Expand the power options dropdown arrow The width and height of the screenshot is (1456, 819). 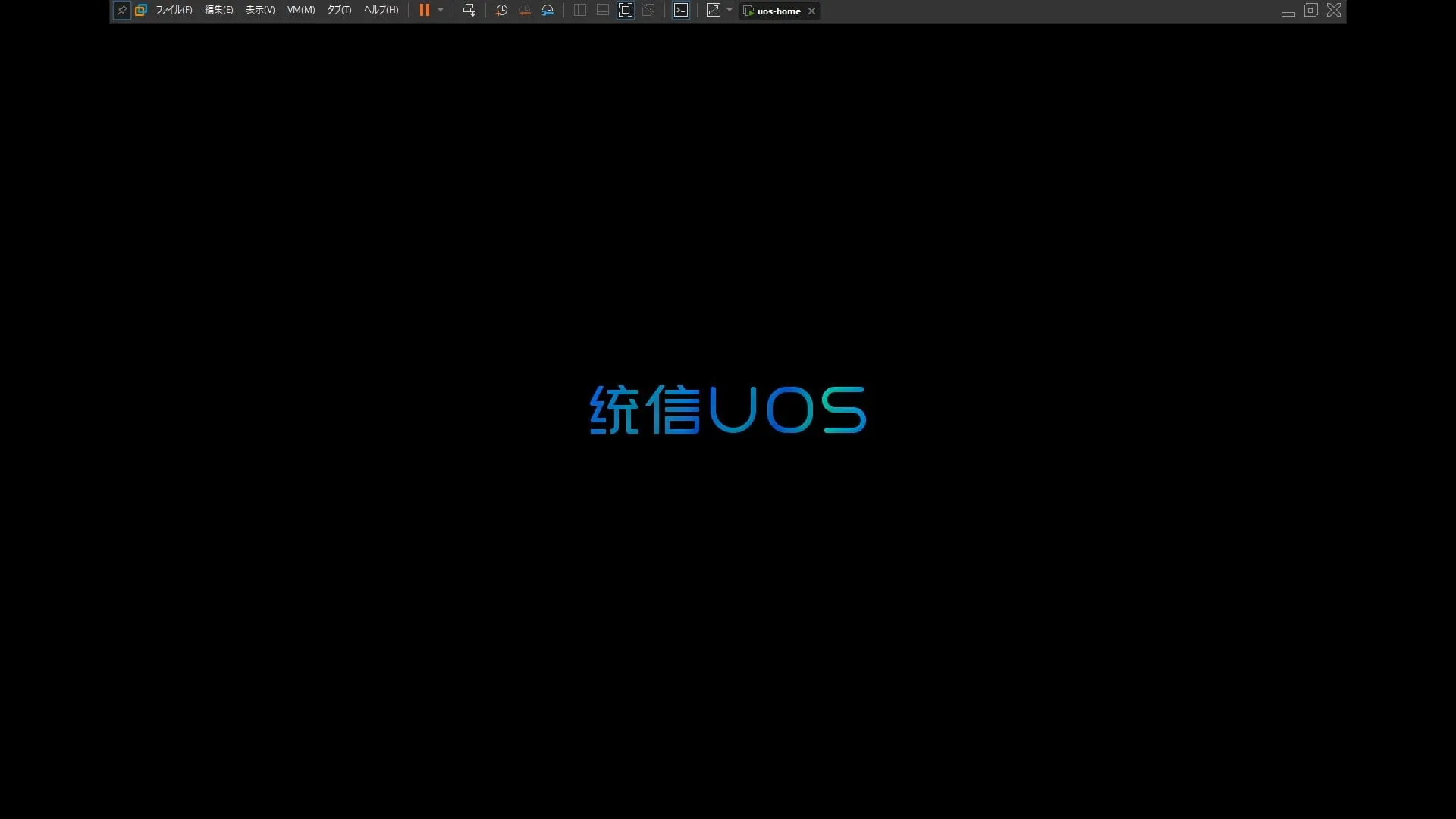441,11
